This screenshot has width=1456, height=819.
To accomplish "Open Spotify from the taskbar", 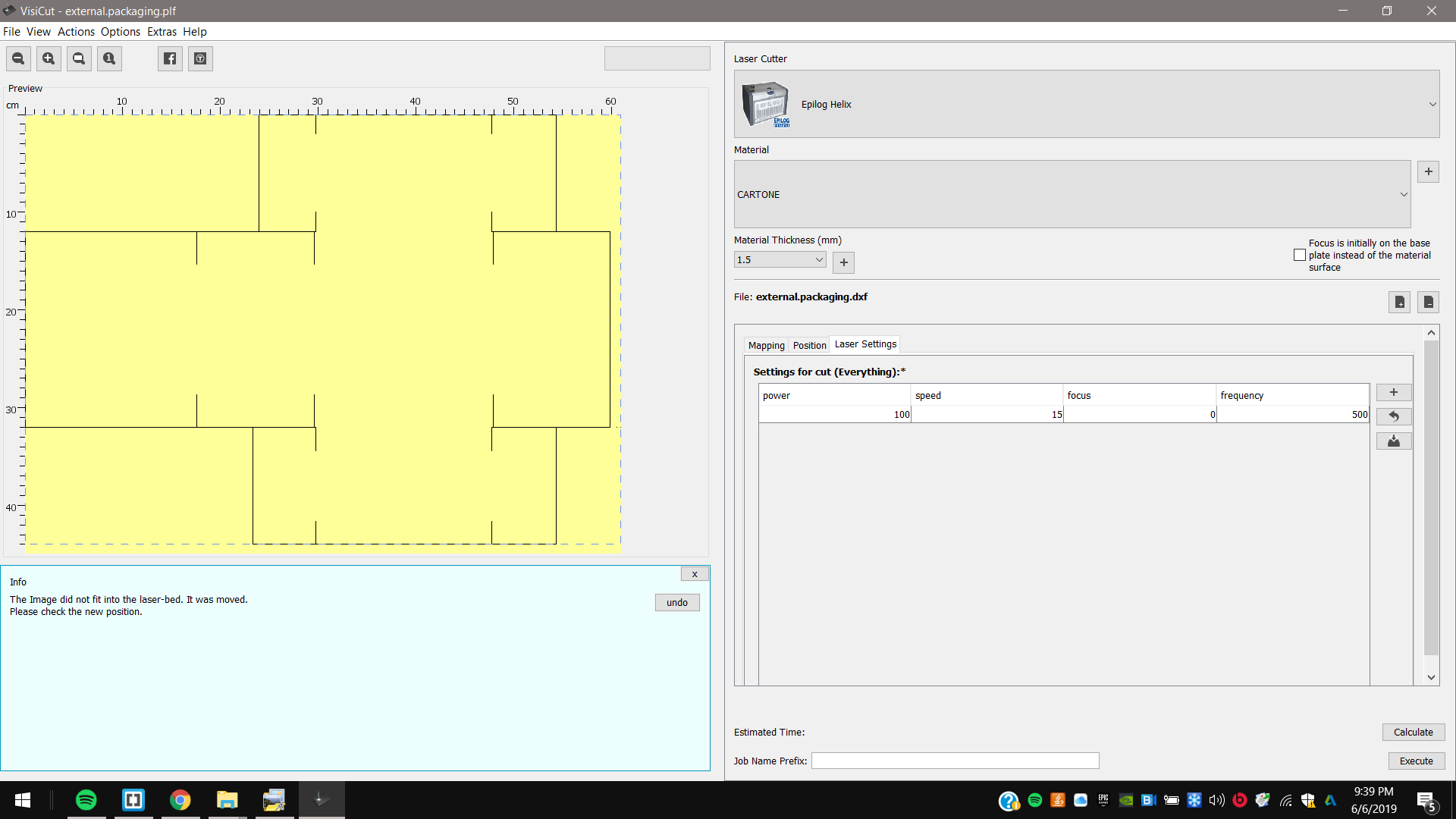I will [x=86, y=800].
